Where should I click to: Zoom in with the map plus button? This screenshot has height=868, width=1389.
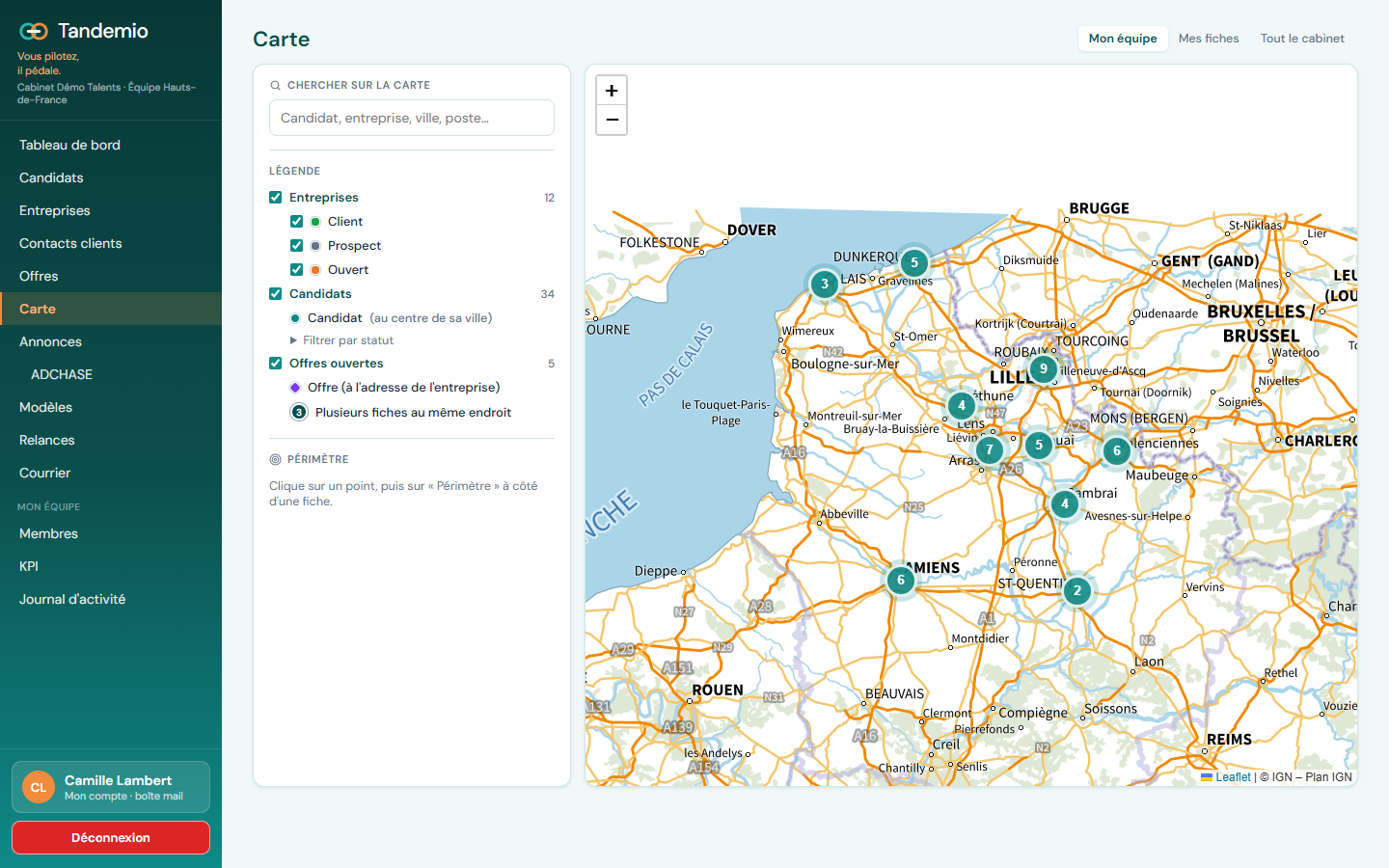click(x=612, y=91)
